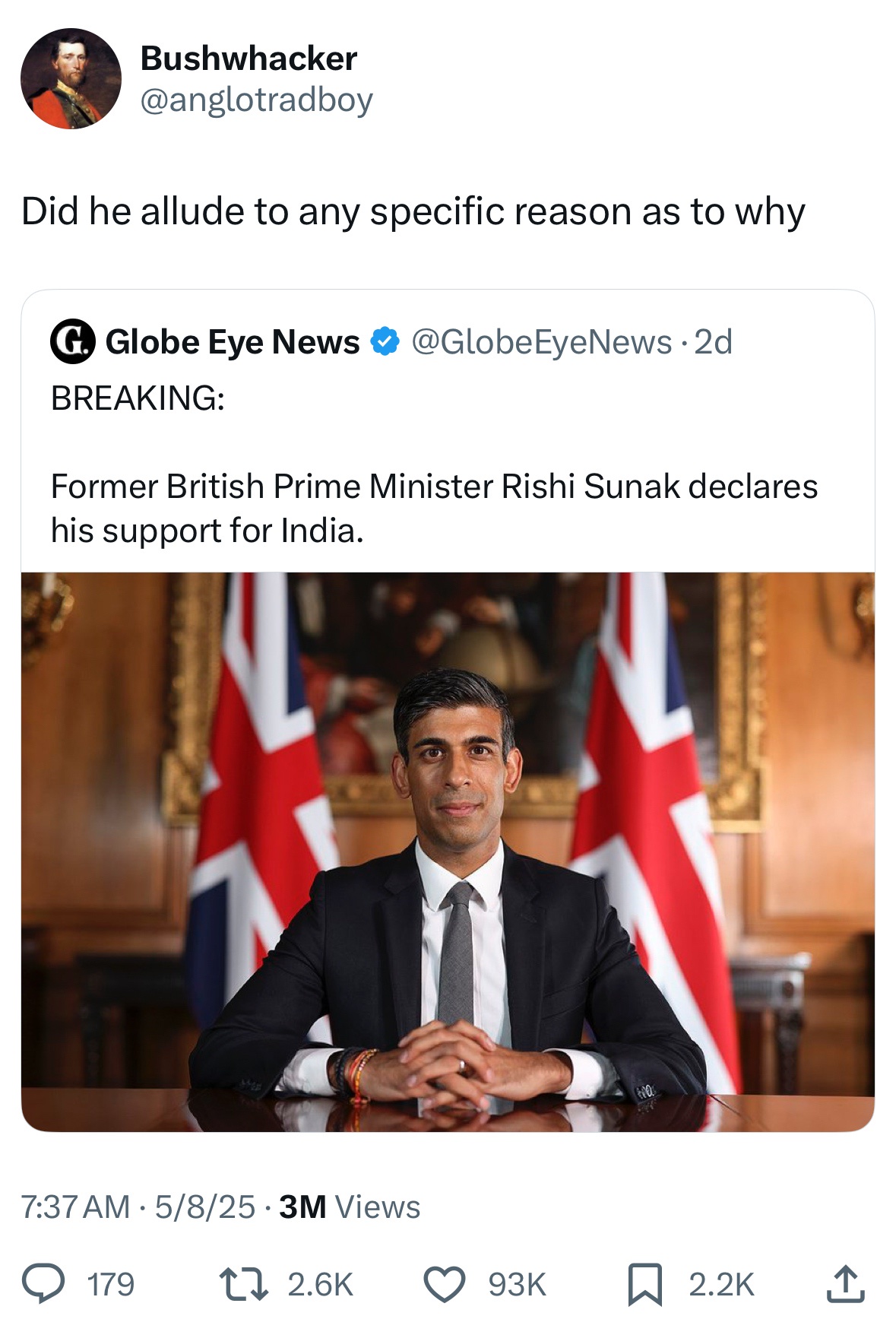Tap the repost arrows icon
The image size is (896, 1335).
pyautogui.click(x=243, y=1284)
